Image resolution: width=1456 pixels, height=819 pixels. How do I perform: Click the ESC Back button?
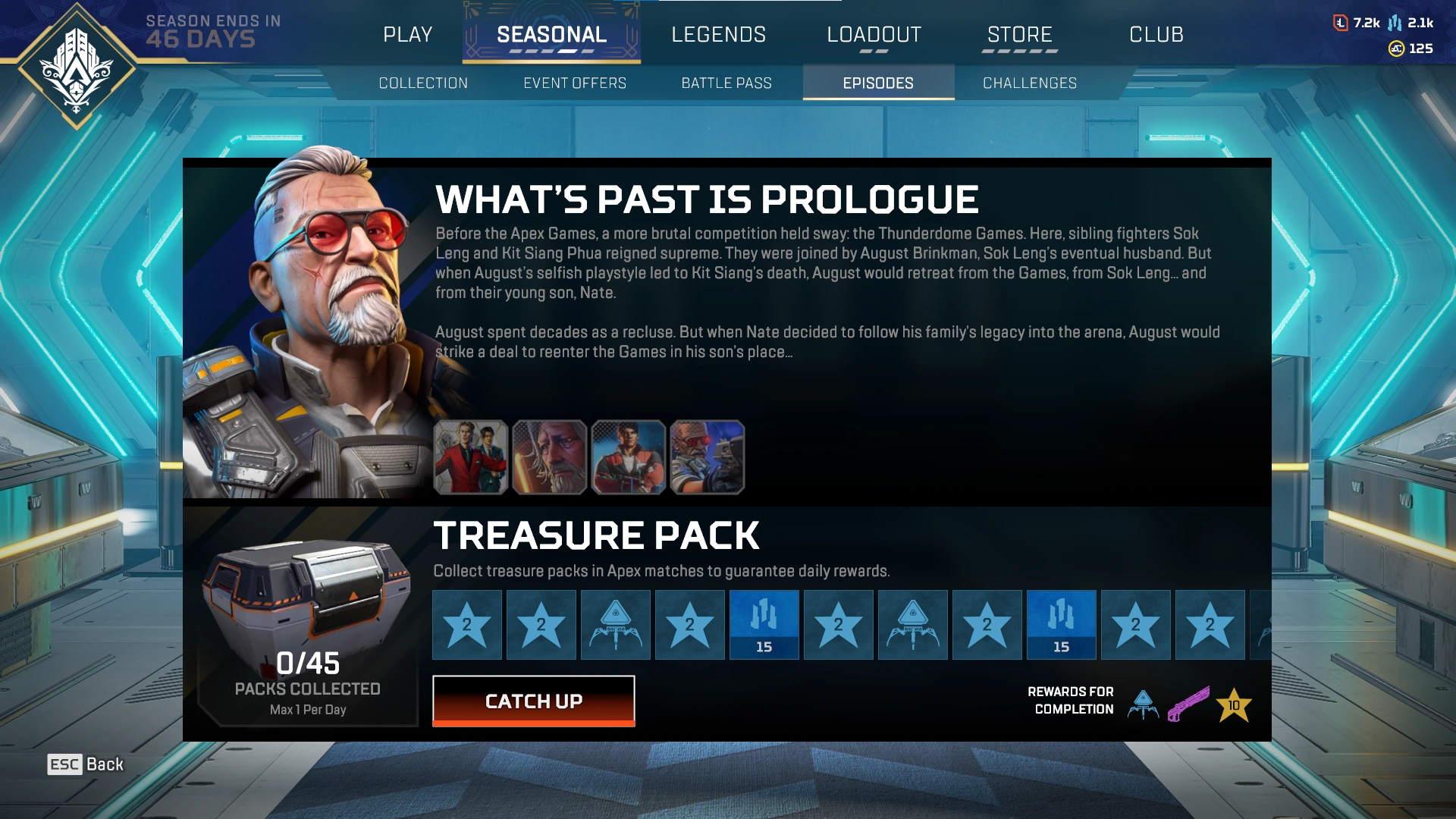[x=85, y=764]
